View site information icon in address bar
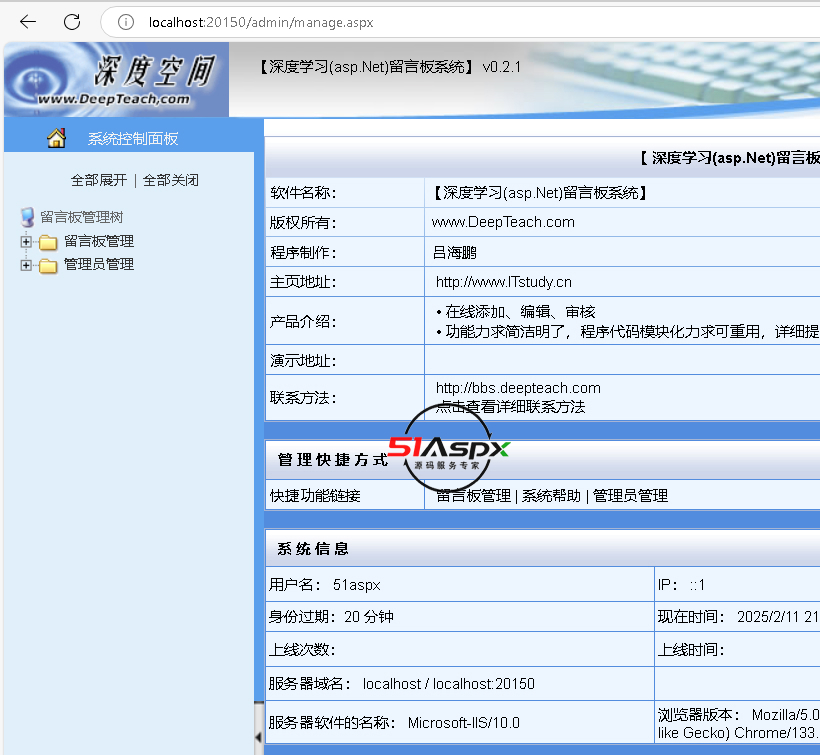The height and width of the screenshot is (755, 820). 126,22
